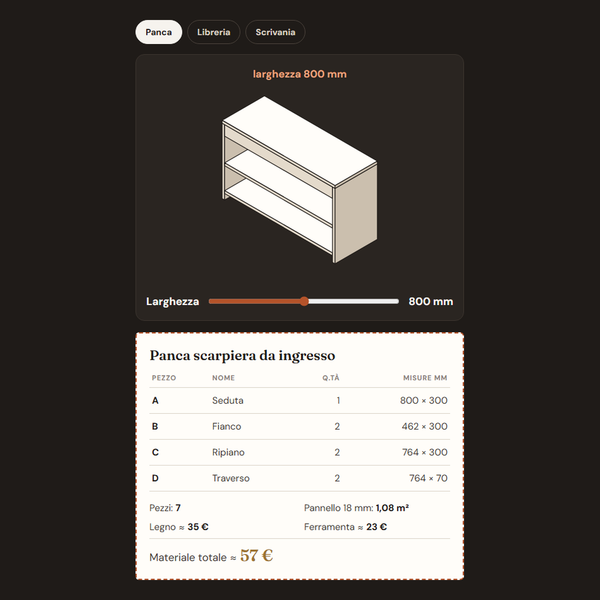Switch to the Libreria tab
This screenshot has width=600, height=600.
coord(214,32)
